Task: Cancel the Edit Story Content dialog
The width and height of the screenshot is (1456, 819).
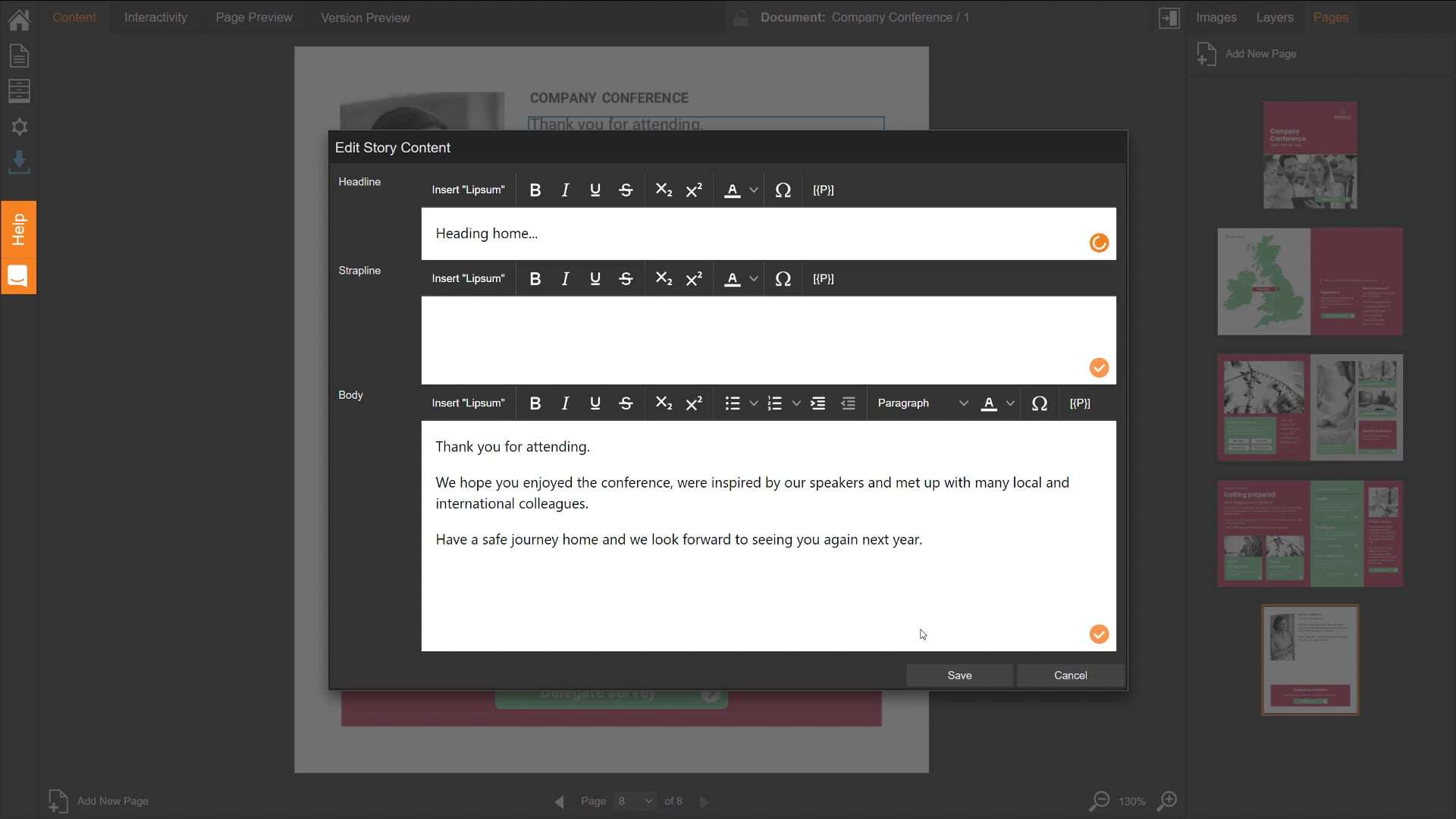Action: pos(1070,675)
